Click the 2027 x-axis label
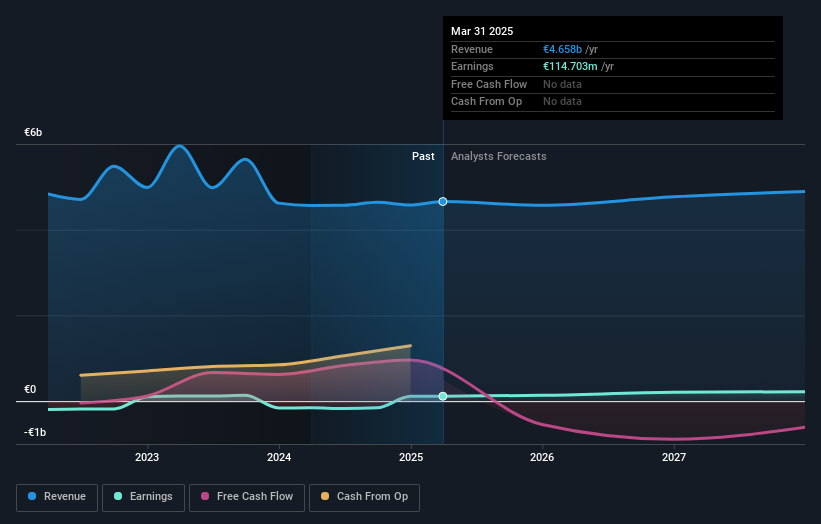821x524 pixels. [x=674, y=458]
